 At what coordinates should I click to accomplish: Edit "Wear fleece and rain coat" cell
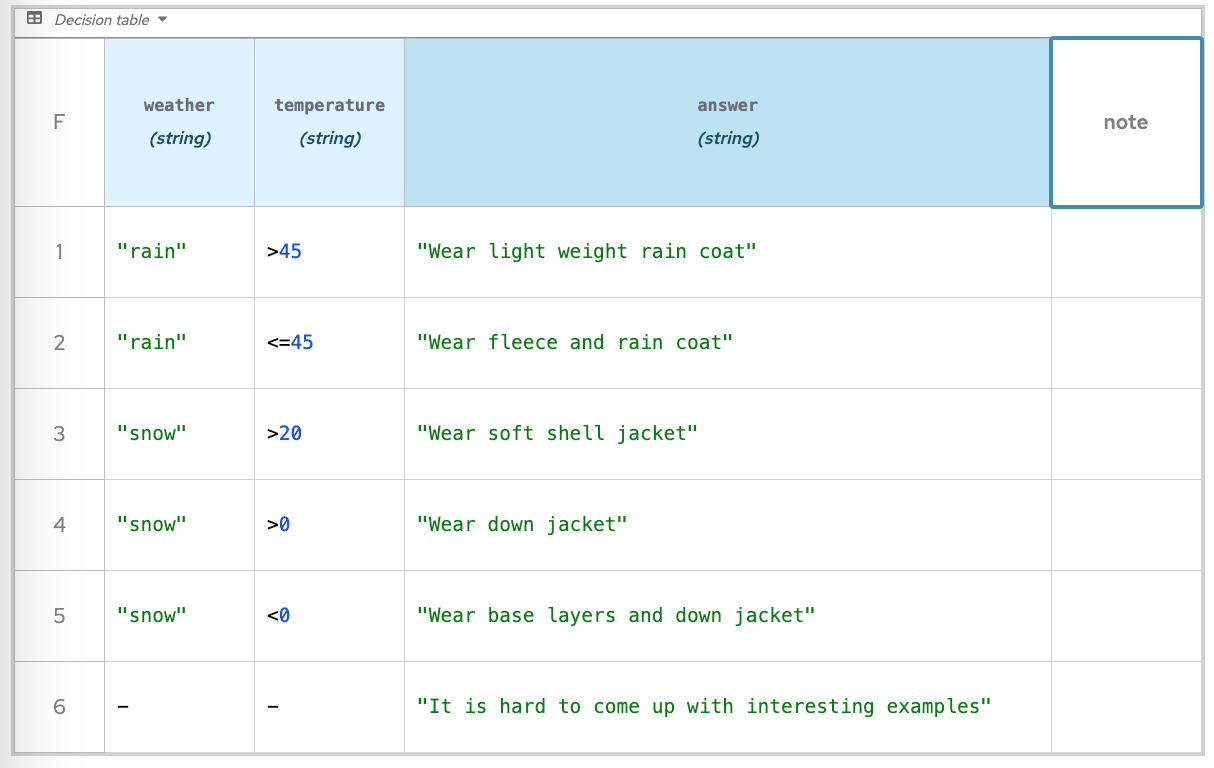[727, 343]
